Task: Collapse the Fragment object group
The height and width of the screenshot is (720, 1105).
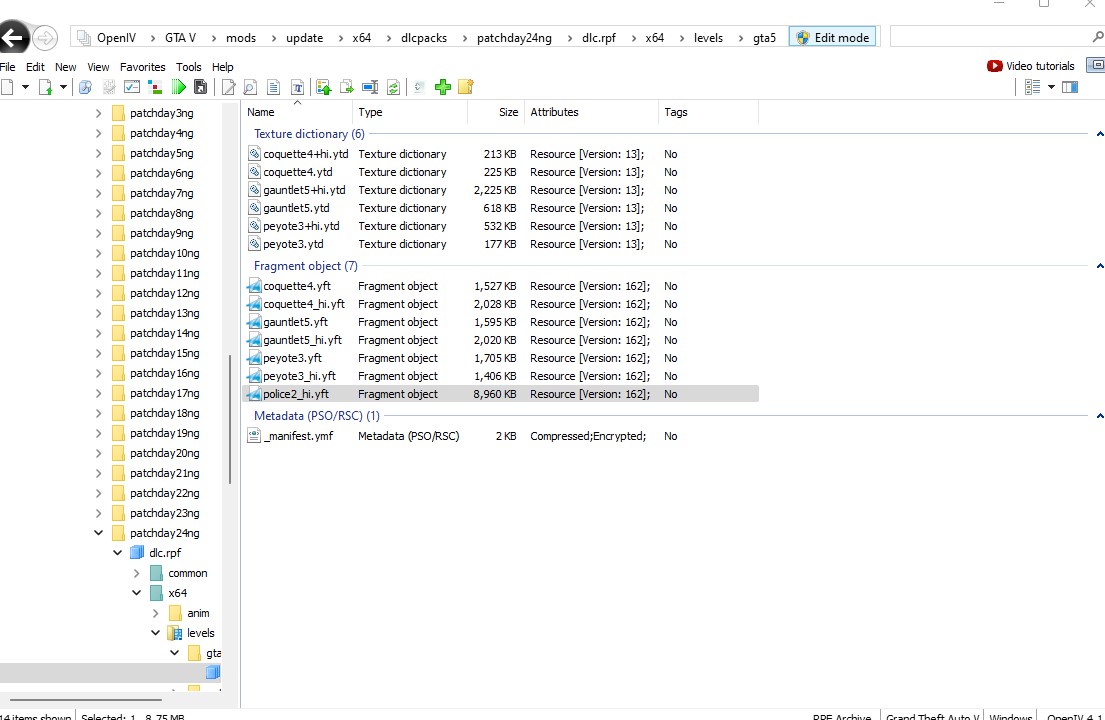Action: [1099, 266]
